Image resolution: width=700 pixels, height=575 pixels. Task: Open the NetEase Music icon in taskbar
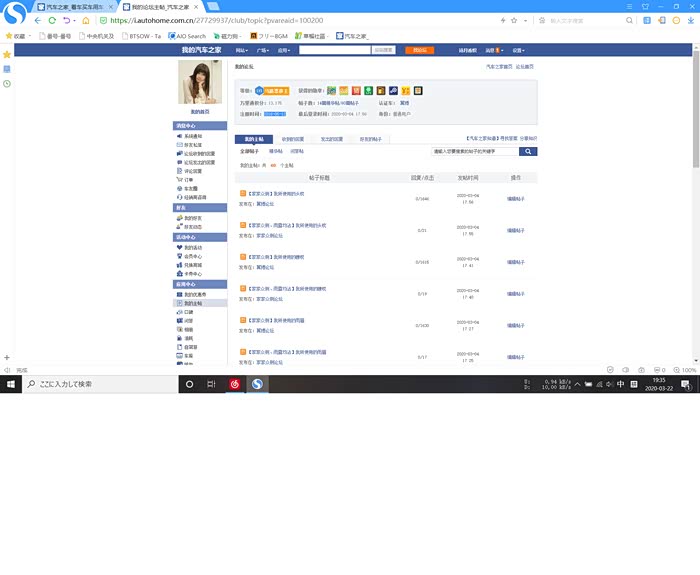pyautogui.click(x=235, y=384)
